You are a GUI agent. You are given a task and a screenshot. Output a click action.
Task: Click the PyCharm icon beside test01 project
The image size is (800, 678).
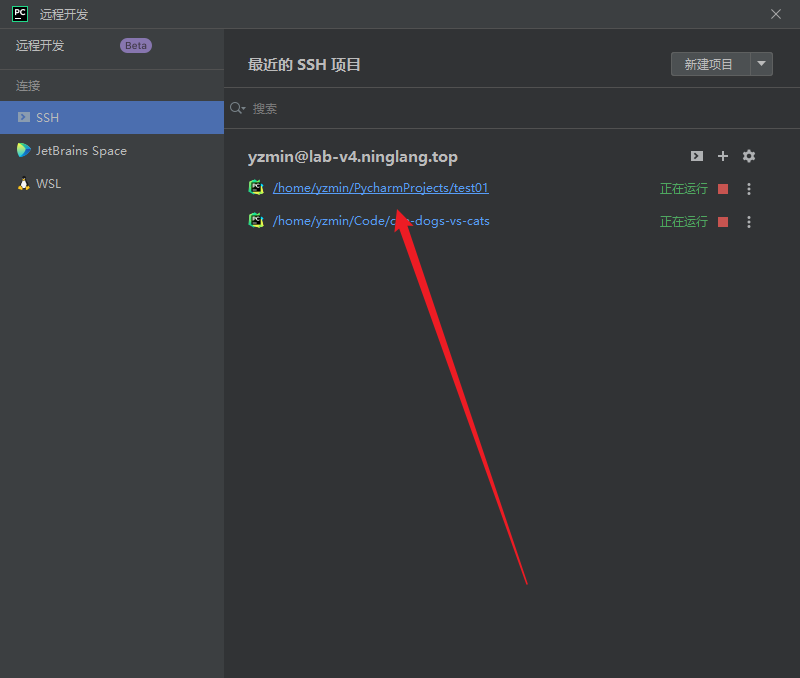click(256, 187)
